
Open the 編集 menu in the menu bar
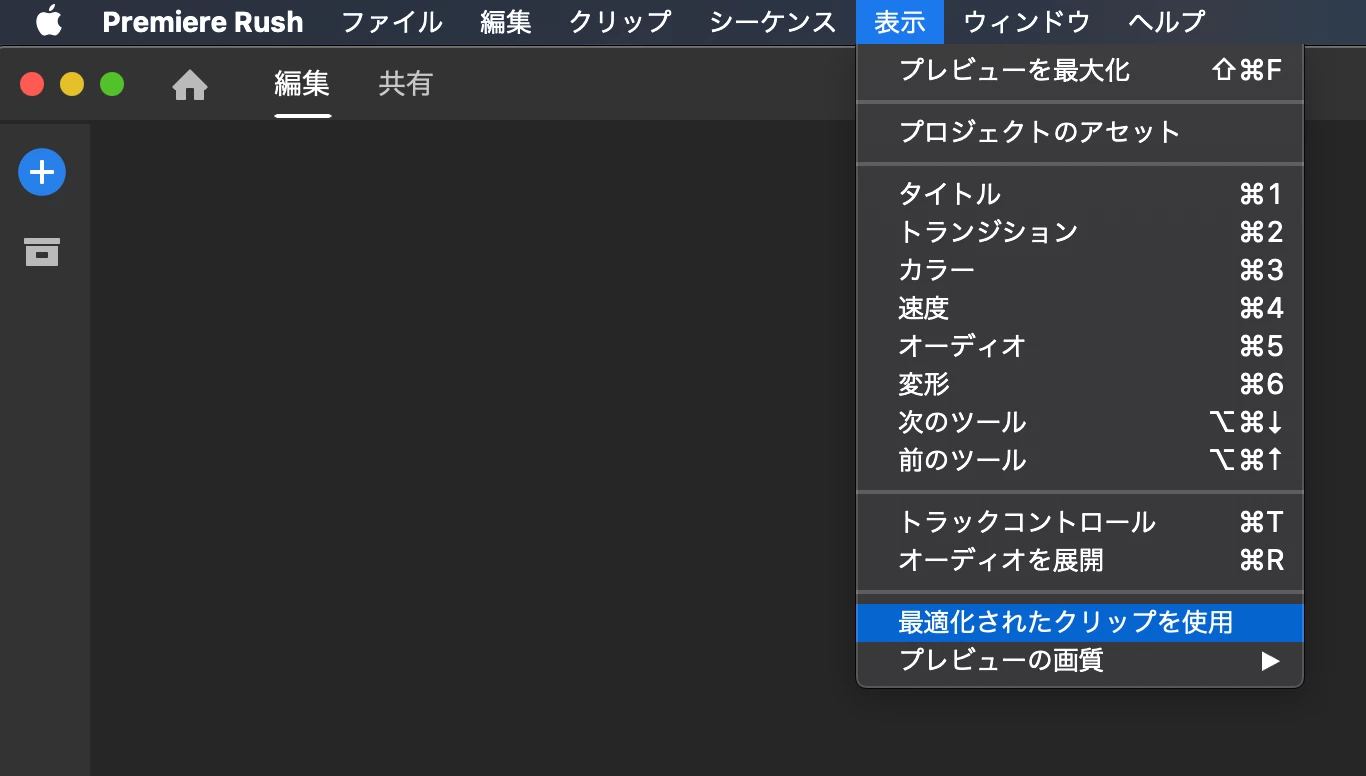(x=506, y=22)
